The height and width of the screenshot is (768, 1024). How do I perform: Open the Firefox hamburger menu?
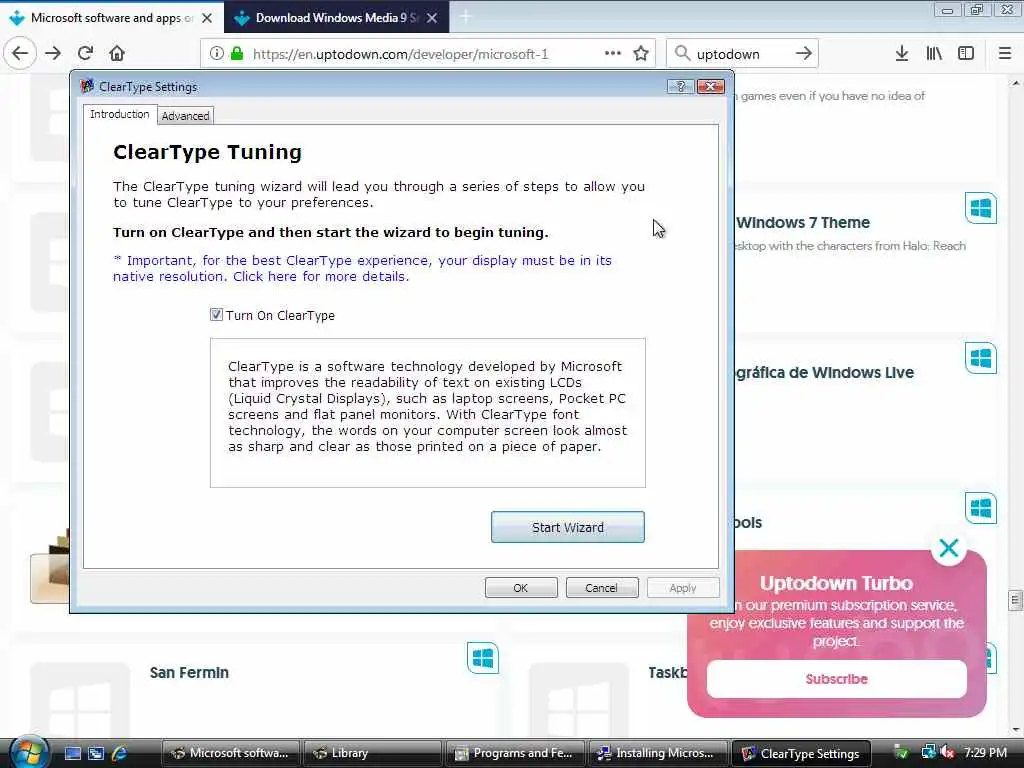(x=1005, y=54)
